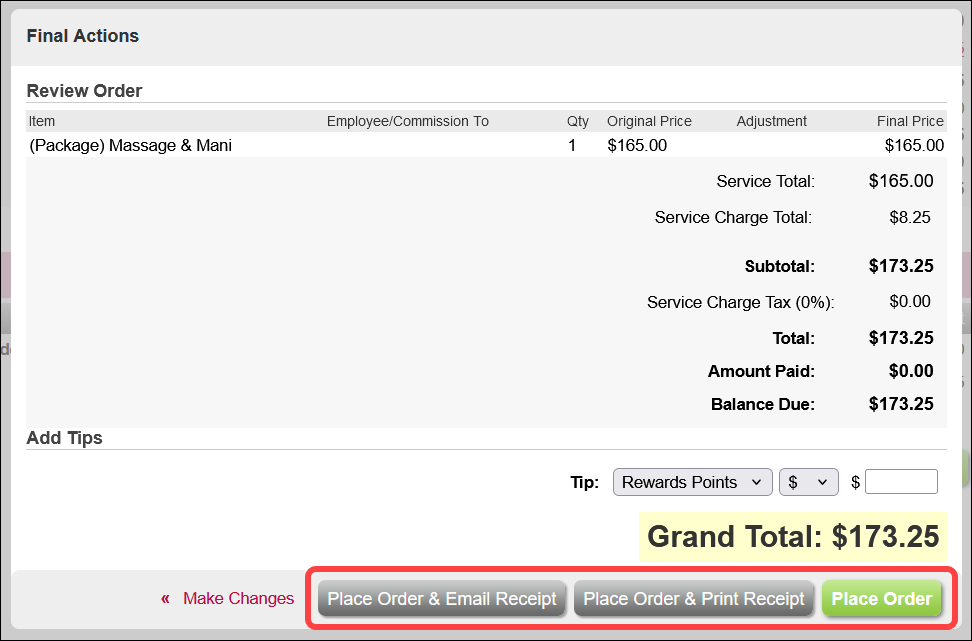
Task: Click the Final Actions dialog title
Action: [82, 36]
